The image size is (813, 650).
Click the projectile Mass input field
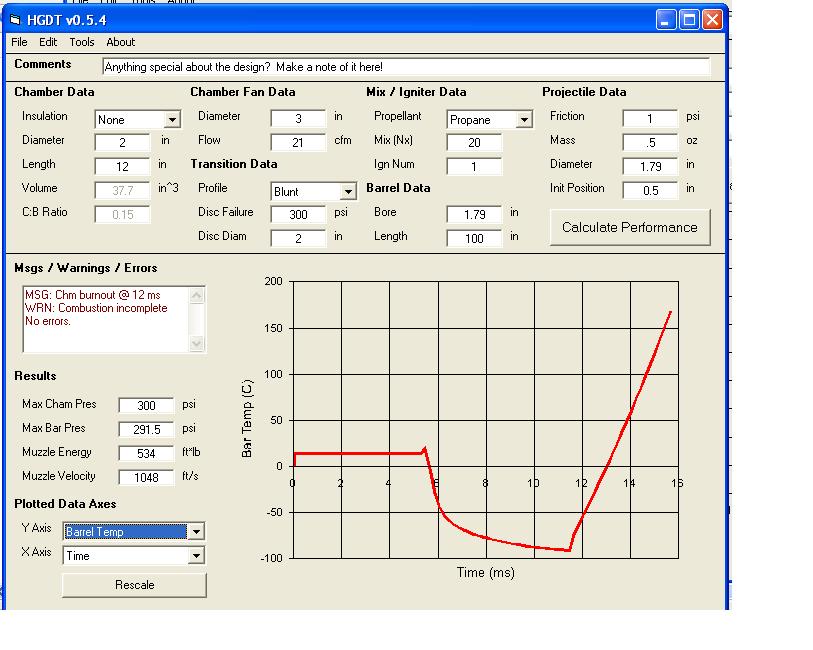click(x=650, y=142)
